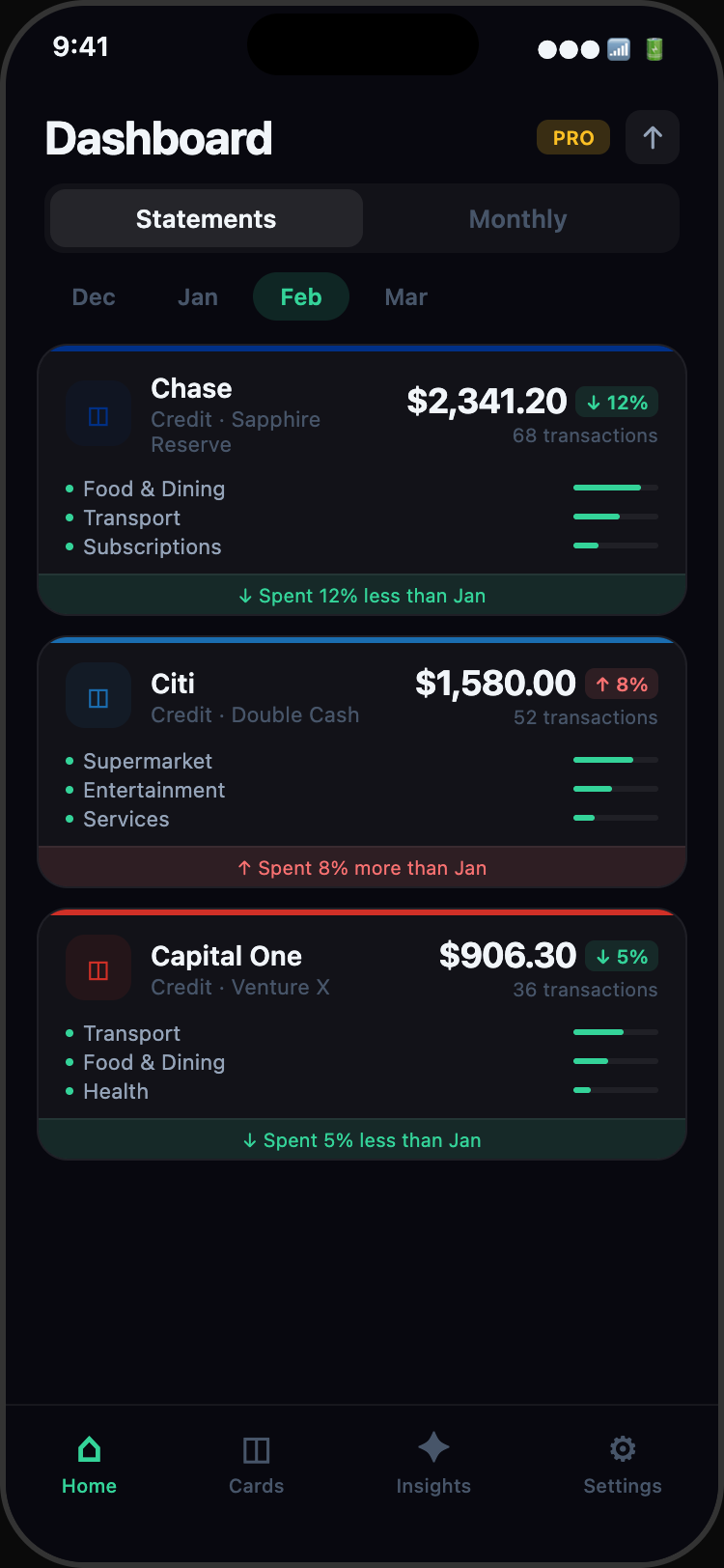The width and height of the screenshot is (724, 1568).
Task: Switch to the Monthly view
Action: coord(518,219)
